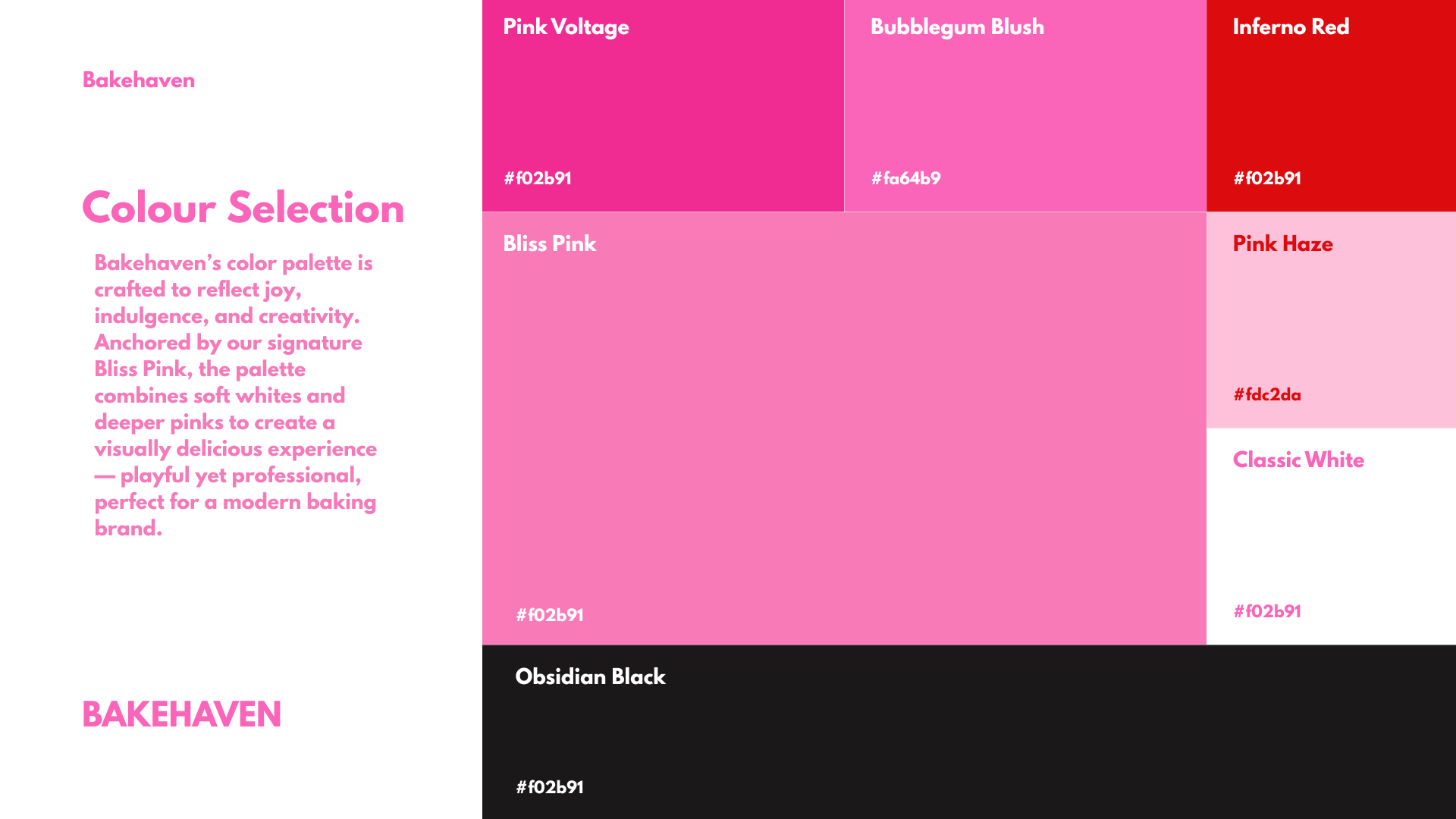
Task: Click the Inferno Red color swatch
Action: pyautogui.click(x=1331, y=106)
